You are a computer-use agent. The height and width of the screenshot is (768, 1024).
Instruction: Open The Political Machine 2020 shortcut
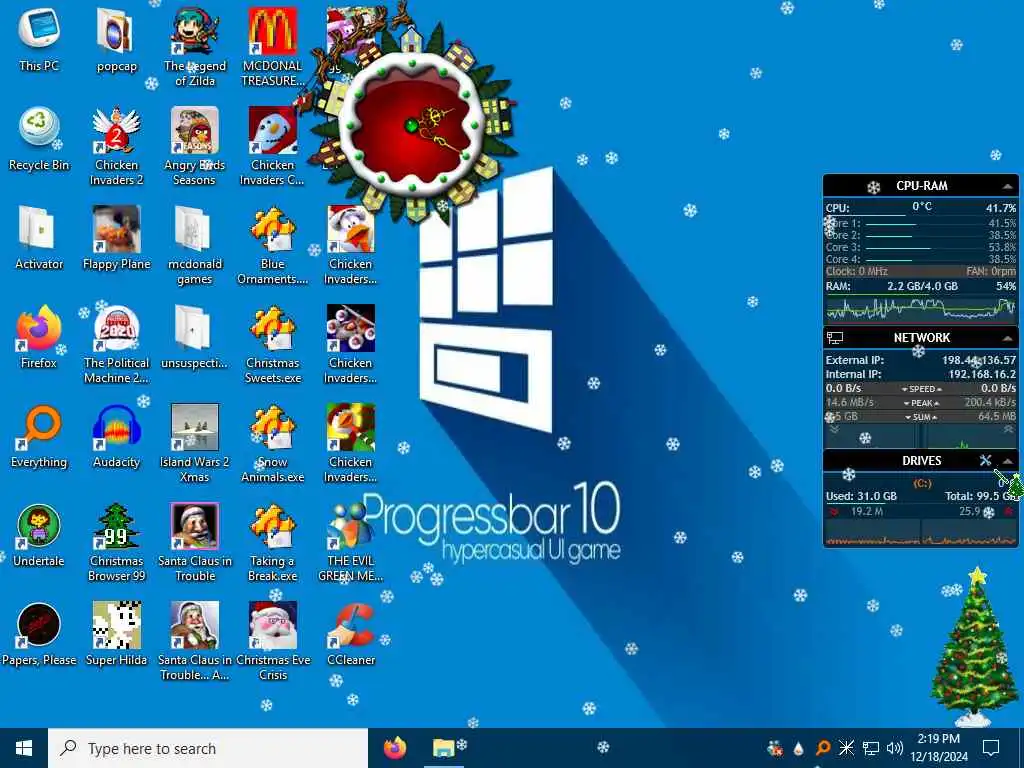117,344
